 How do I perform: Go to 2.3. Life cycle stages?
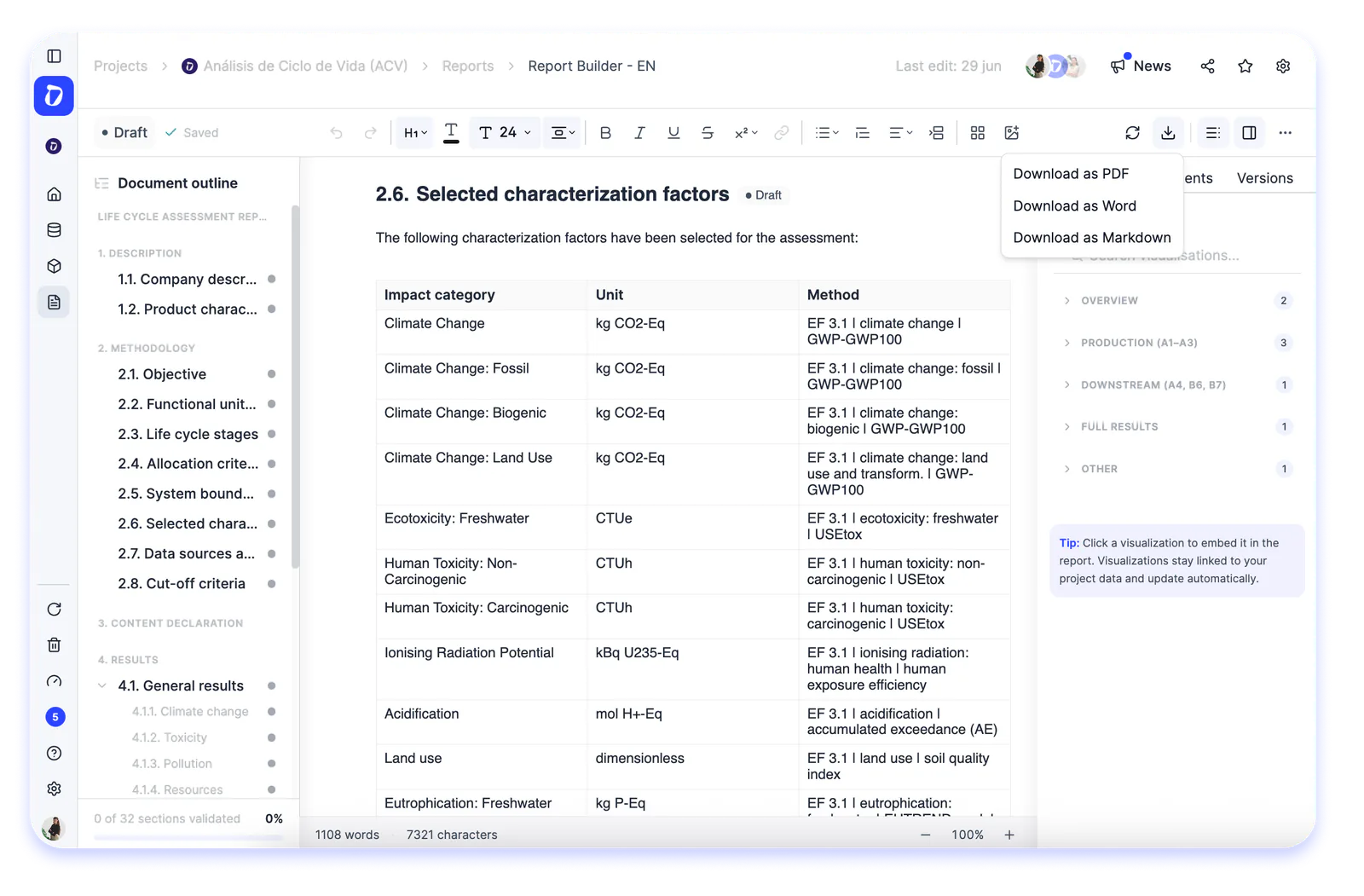188,434
